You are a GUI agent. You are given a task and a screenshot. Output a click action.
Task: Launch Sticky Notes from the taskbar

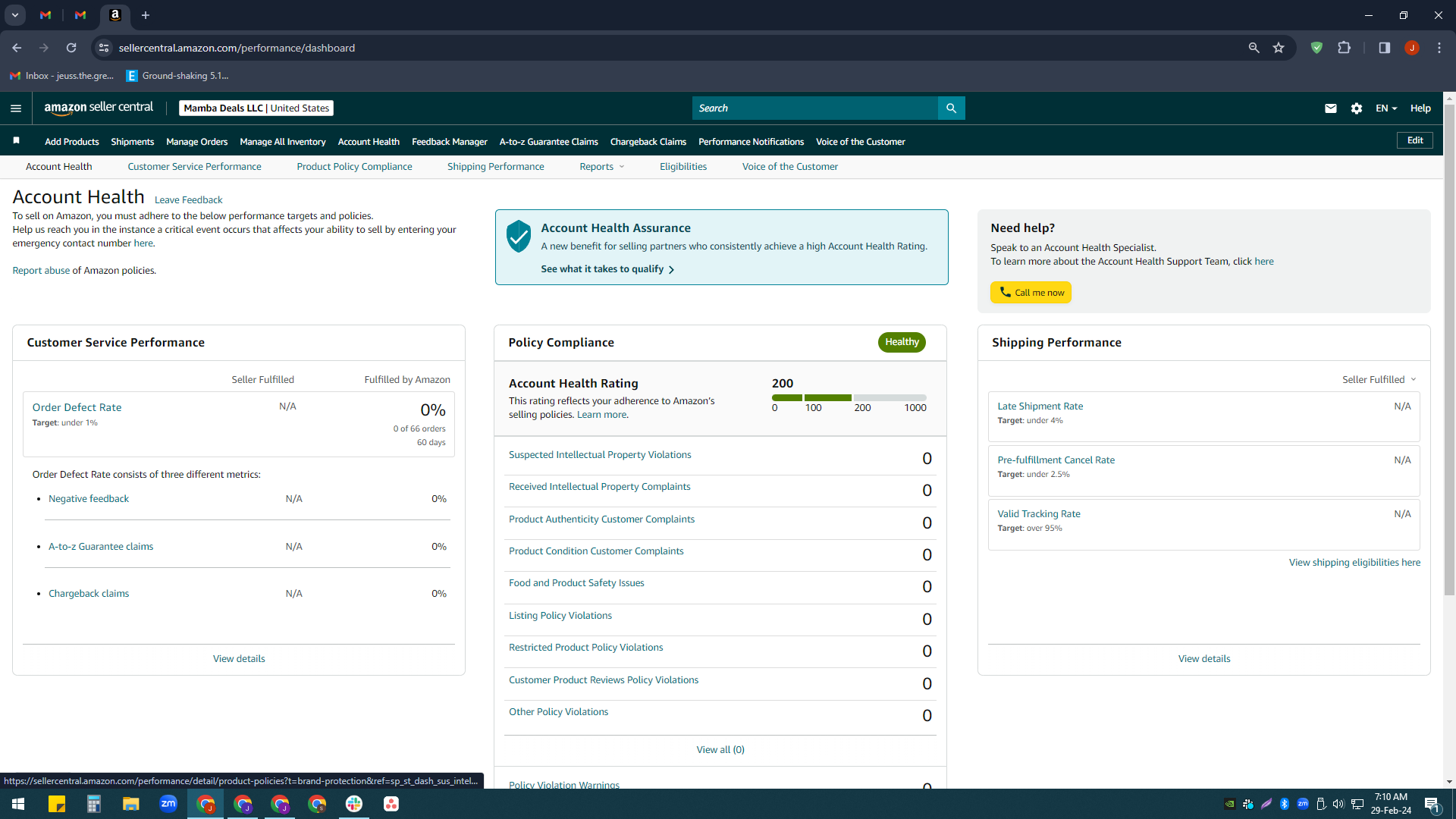coord(57,804)
